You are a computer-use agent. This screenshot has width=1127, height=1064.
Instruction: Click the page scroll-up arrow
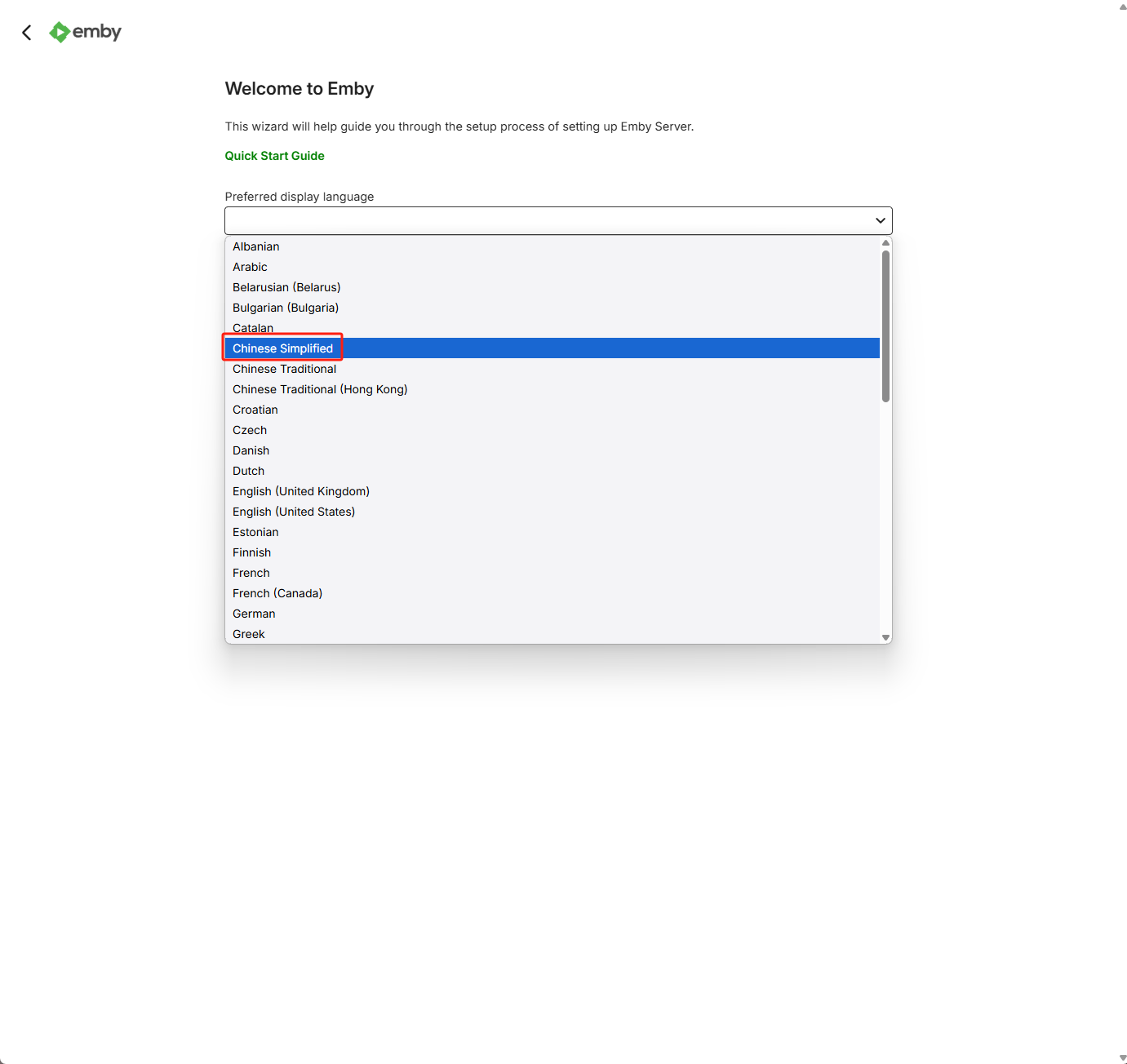point(1122,6)
